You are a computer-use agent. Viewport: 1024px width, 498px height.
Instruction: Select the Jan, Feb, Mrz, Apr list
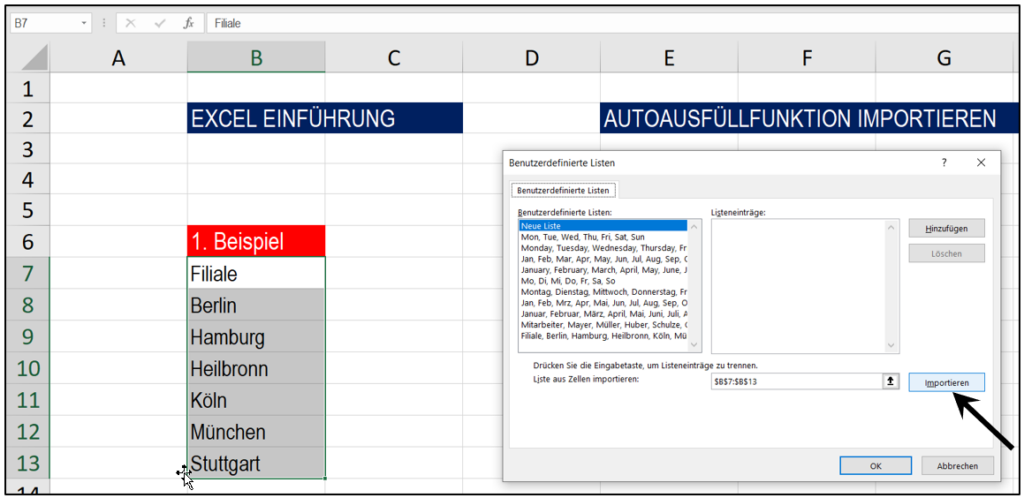tap(603, 303)
